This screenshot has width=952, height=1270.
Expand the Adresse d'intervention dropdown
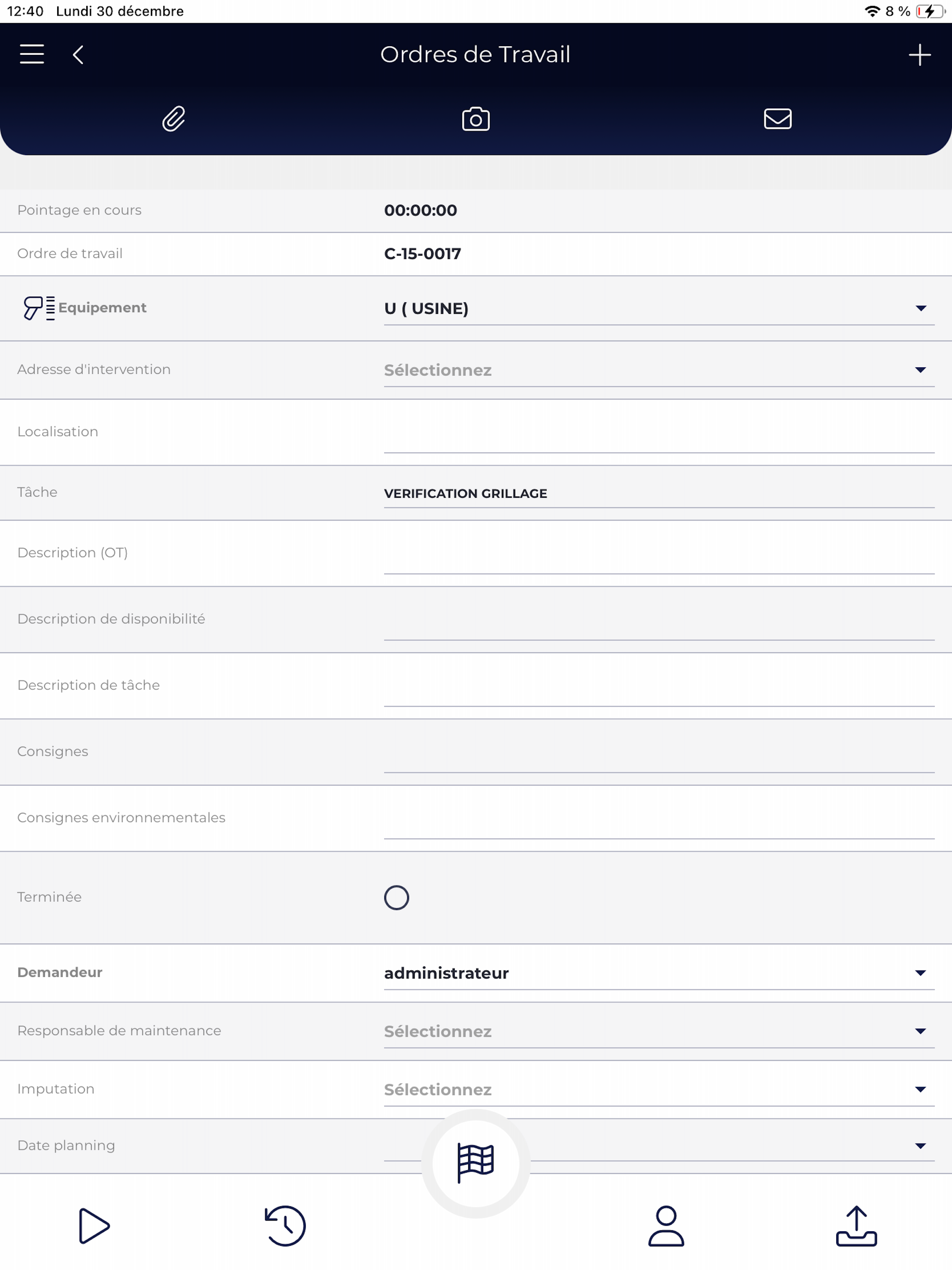659,370
